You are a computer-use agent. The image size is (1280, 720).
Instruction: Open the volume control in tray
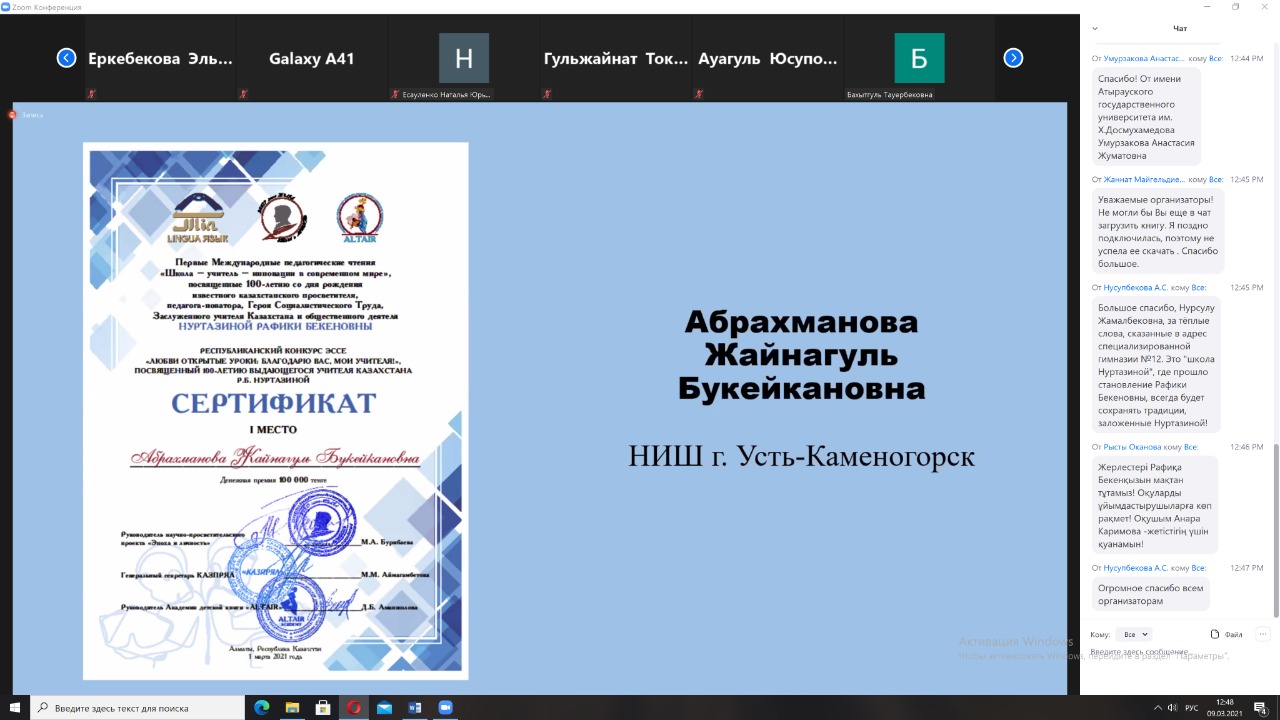[1173, 707]
